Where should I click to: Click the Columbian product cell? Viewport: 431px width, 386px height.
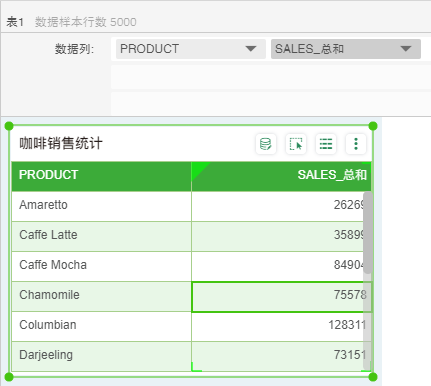pyautogui.click(x=101, y=326)
